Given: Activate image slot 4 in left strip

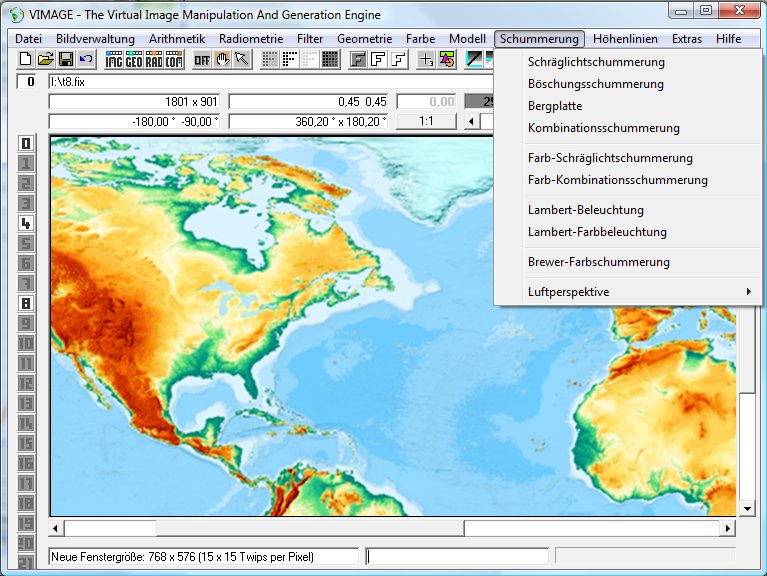Looking at the screenshot, I should (26, 223).
